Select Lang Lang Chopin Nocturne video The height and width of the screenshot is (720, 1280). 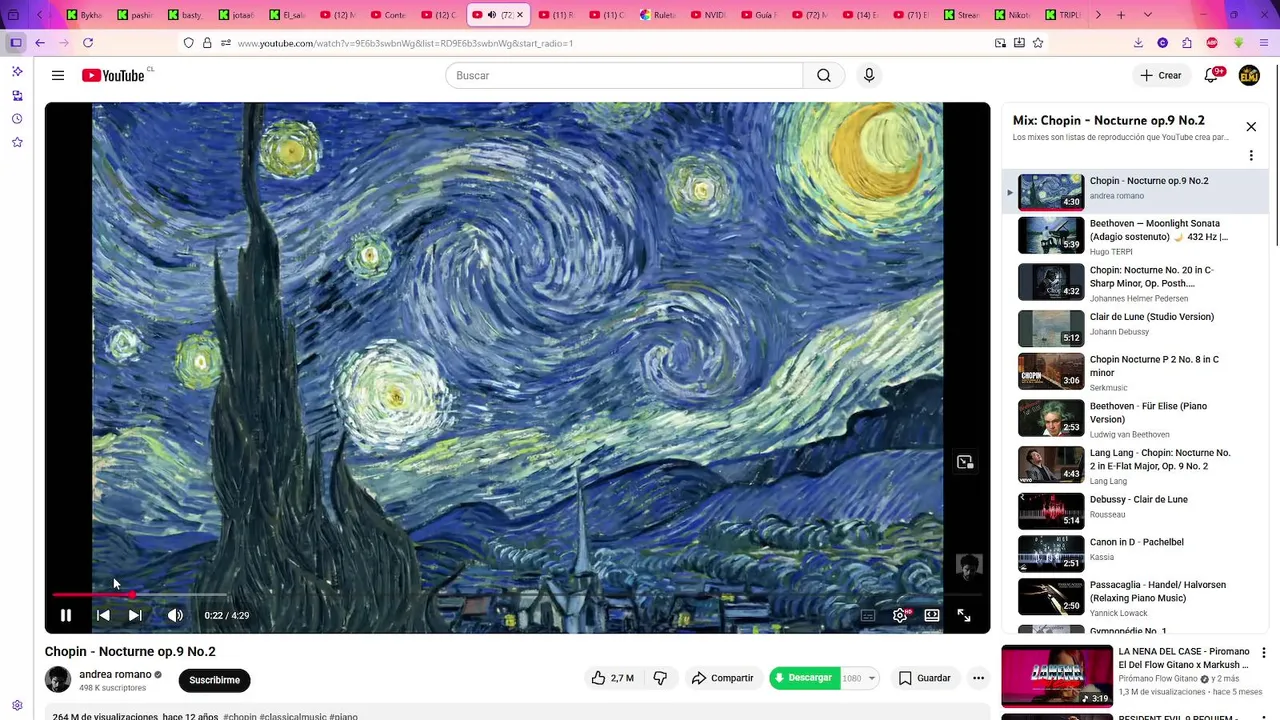point(1135,465)
